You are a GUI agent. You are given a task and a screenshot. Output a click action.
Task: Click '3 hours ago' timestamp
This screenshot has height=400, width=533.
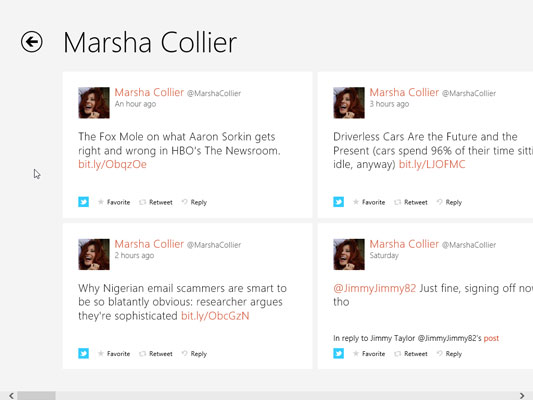point(389,104)
